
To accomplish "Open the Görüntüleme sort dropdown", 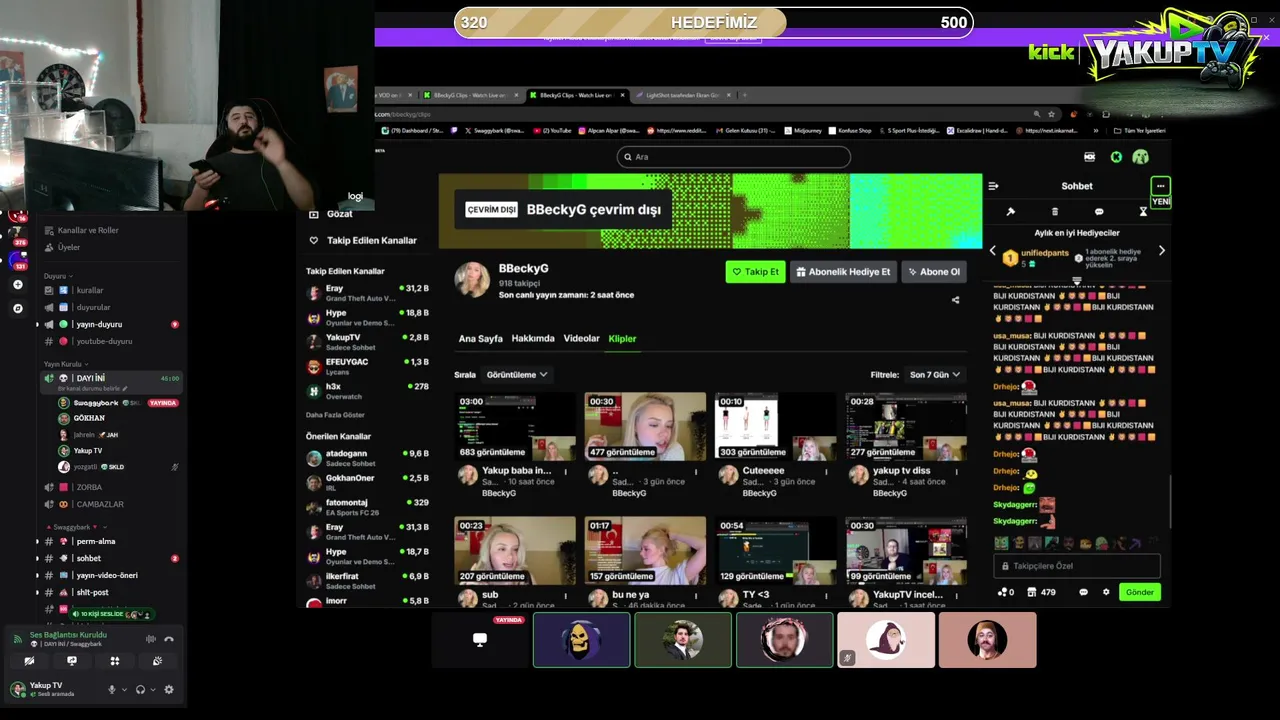I will coord(517,375).
